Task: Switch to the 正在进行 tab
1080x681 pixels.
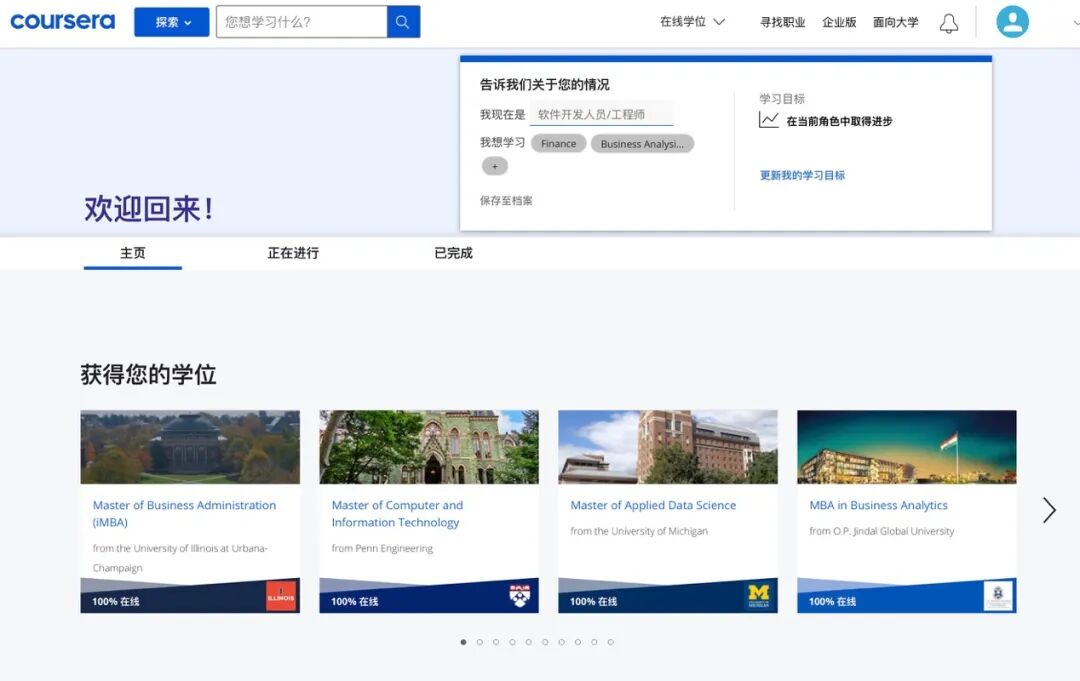Action: (293, 253)
